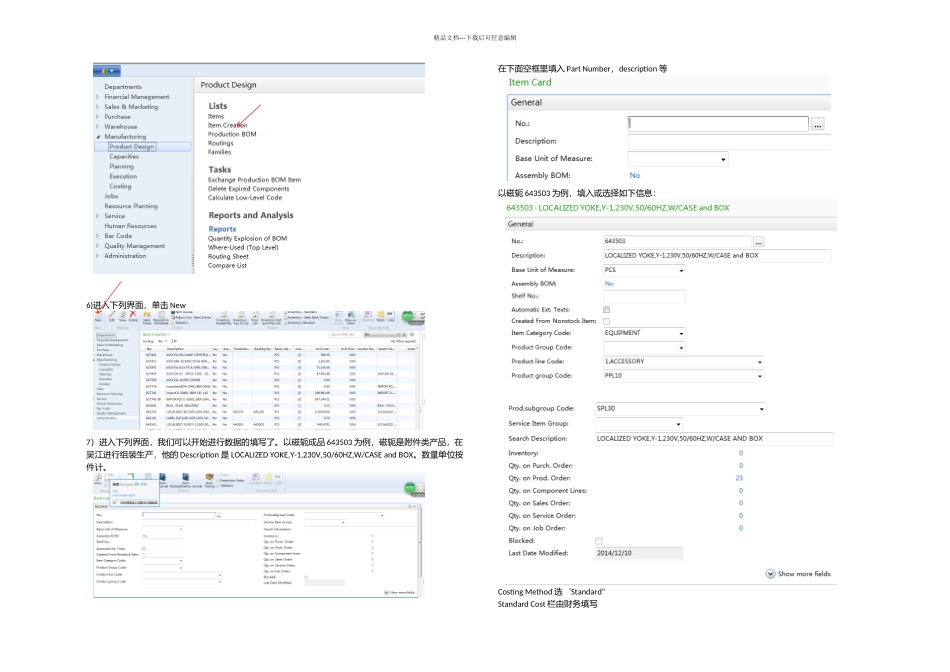Screen dimensions: 950x672
Task: Open Where-Used (Top Level) report
Action: [243, 247]
